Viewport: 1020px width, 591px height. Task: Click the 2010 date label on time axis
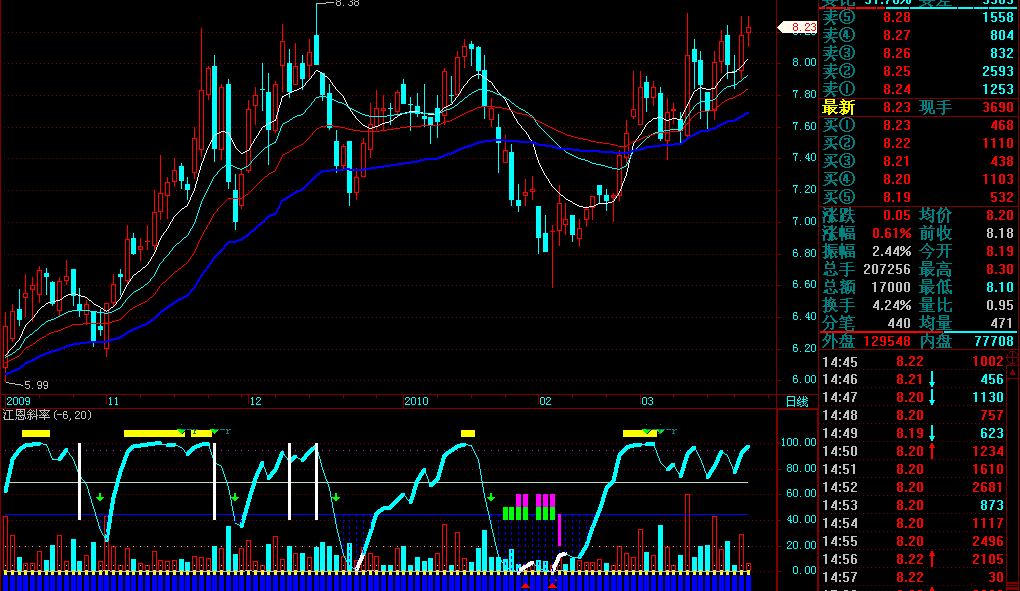coord(416,401)
